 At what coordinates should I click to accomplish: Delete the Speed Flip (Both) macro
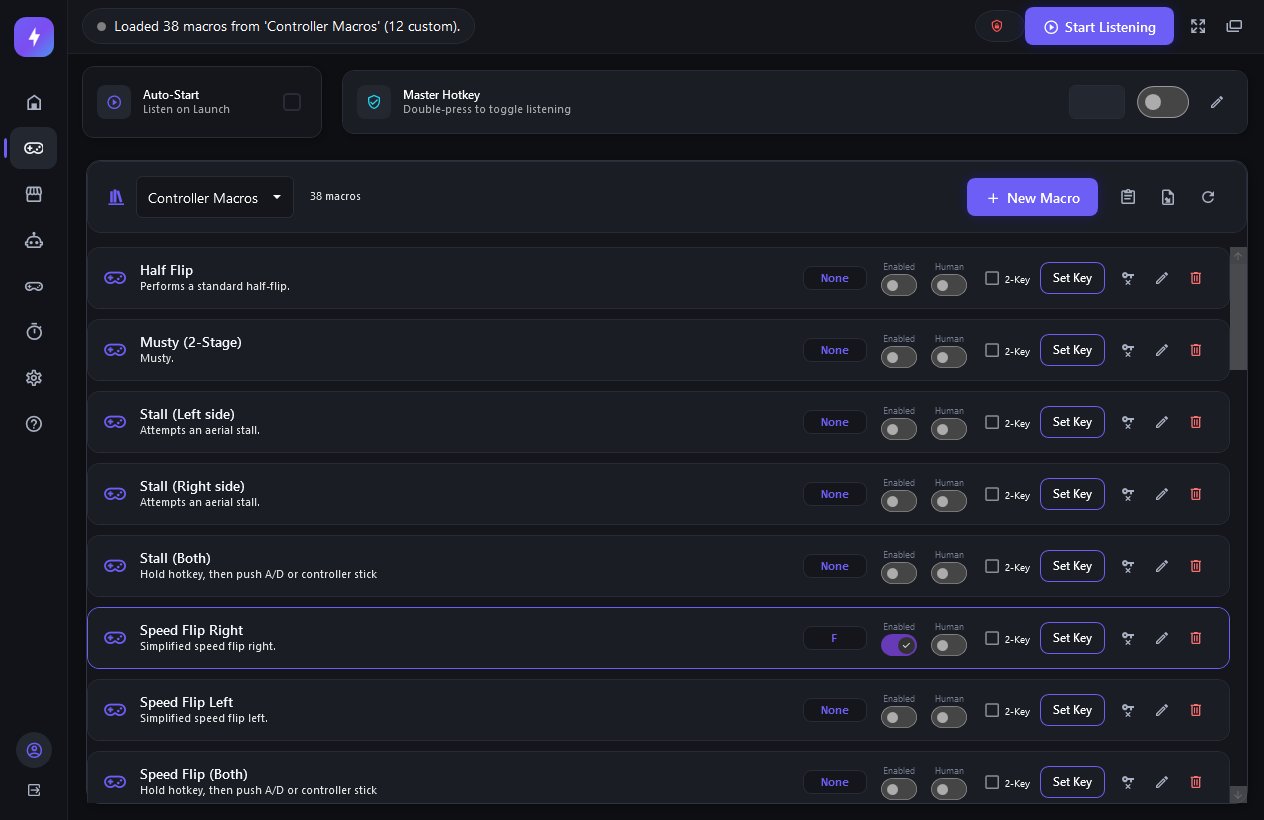(x=1196, y=782)
